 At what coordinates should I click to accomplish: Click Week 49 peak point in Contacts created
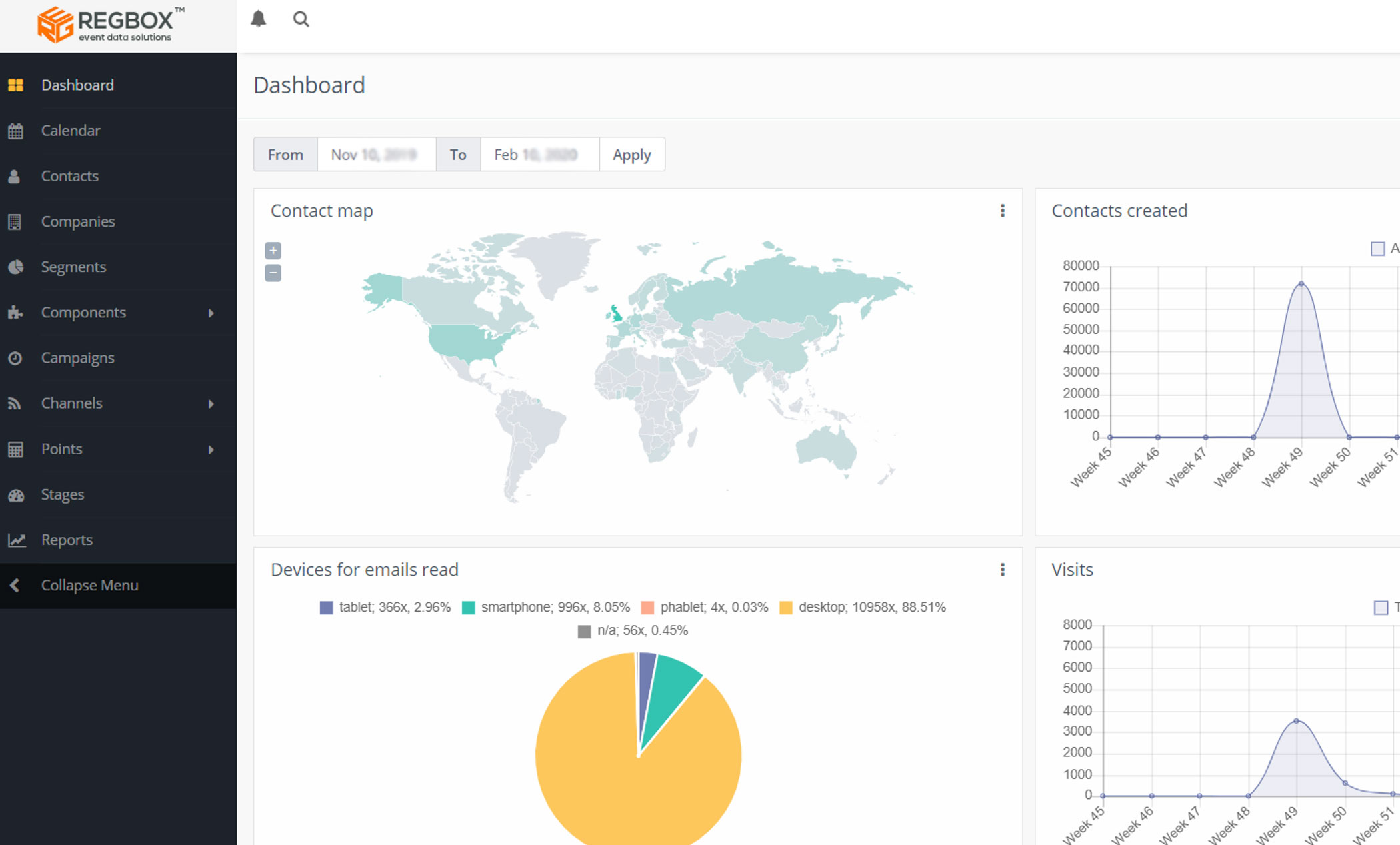coord(1301,284)
